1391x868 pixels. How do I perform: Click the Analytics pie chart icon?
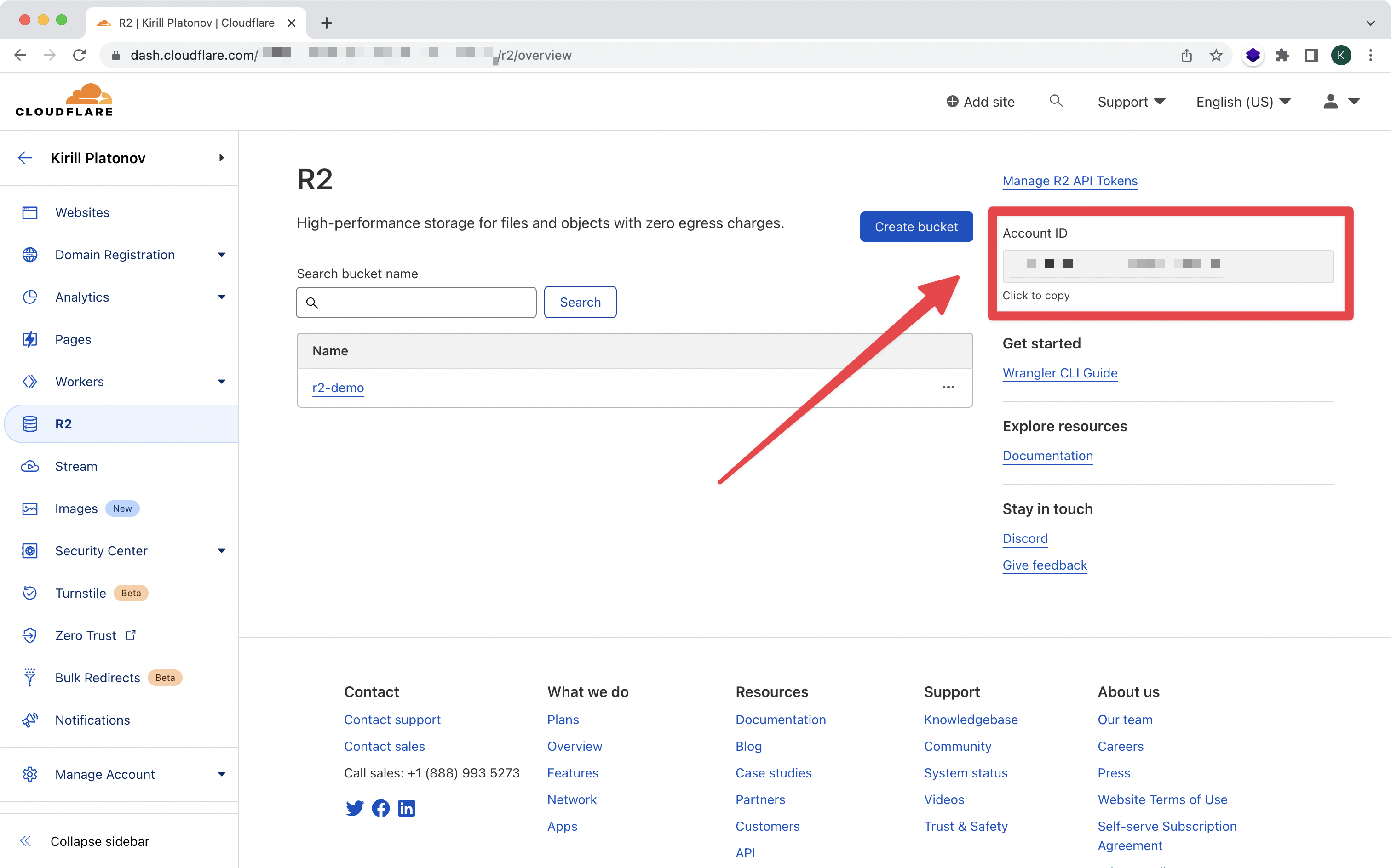30,297
